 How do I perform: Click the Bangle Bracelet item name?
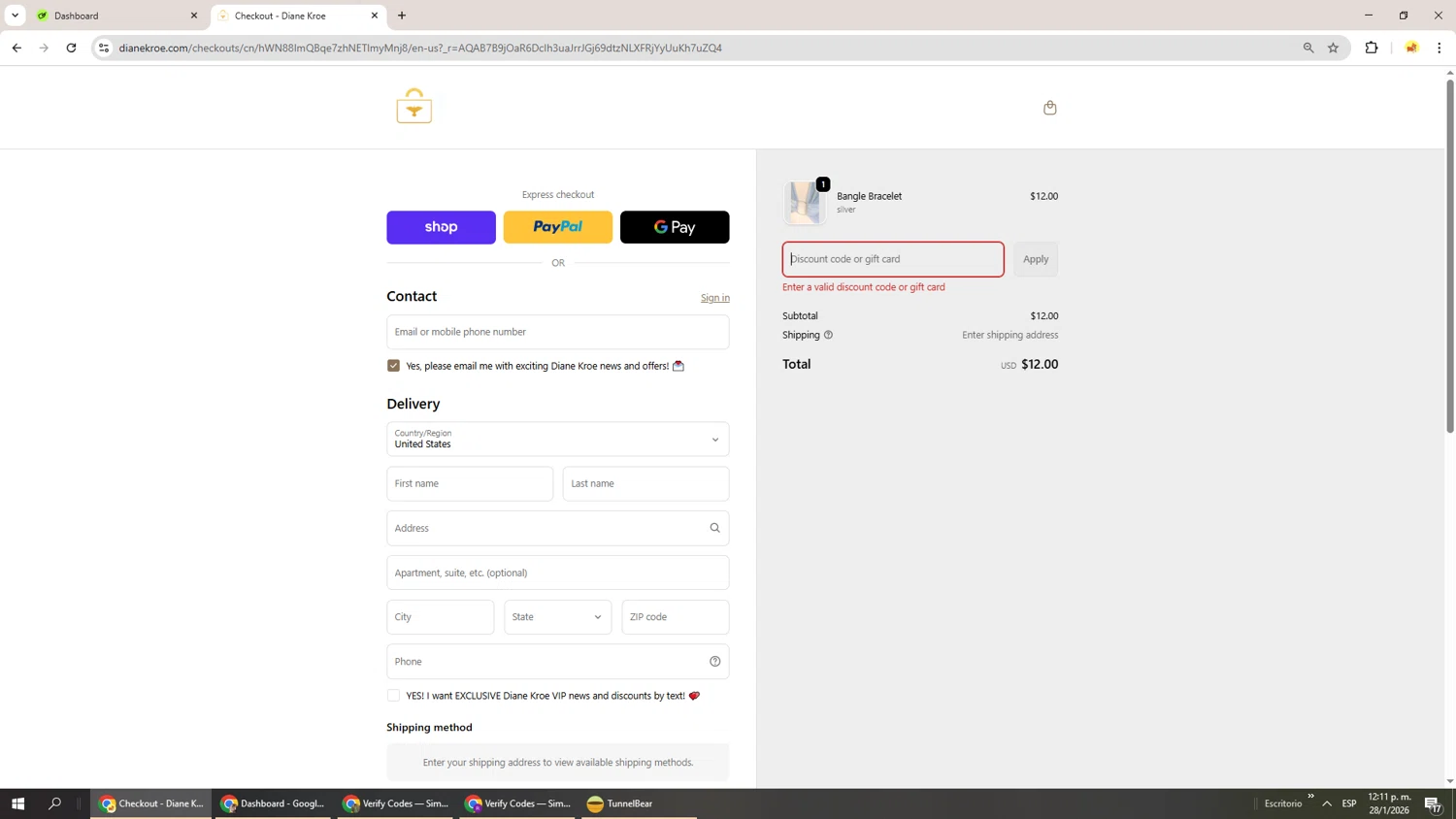(869, 196)
